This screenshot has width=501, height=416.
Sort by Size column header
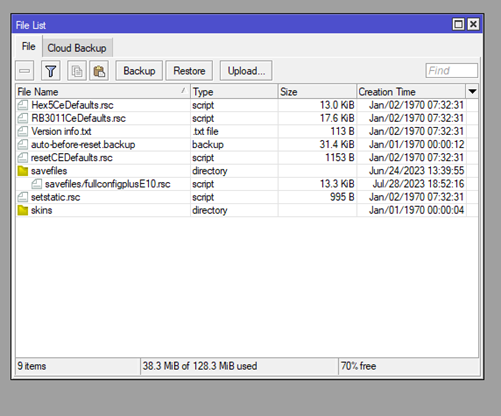317,92
